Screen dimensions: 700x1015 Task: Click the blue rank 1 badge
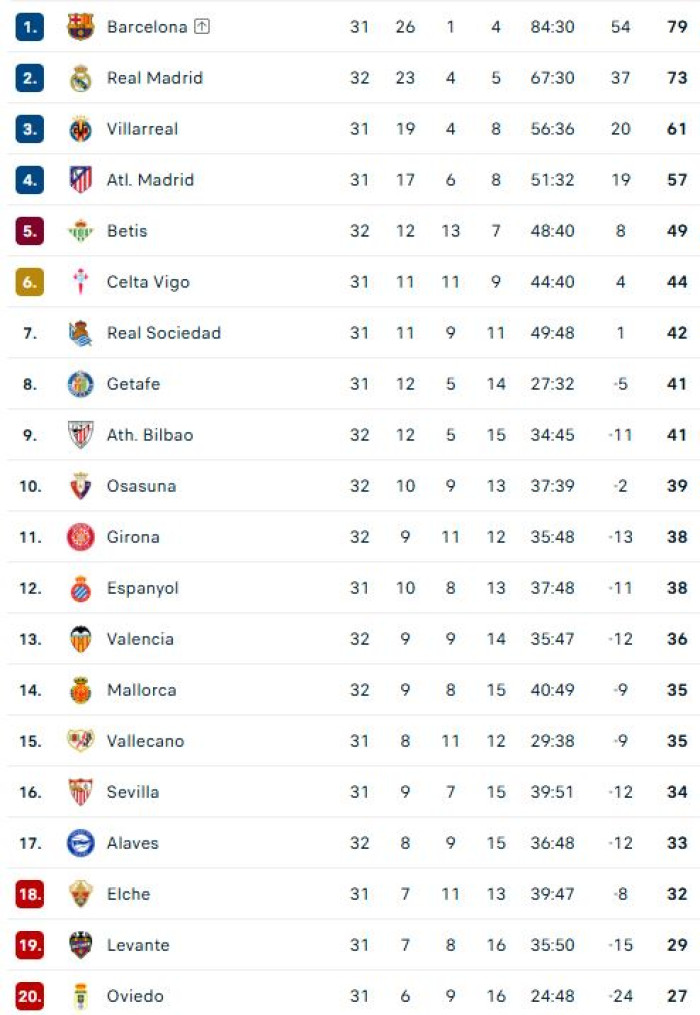30,27
